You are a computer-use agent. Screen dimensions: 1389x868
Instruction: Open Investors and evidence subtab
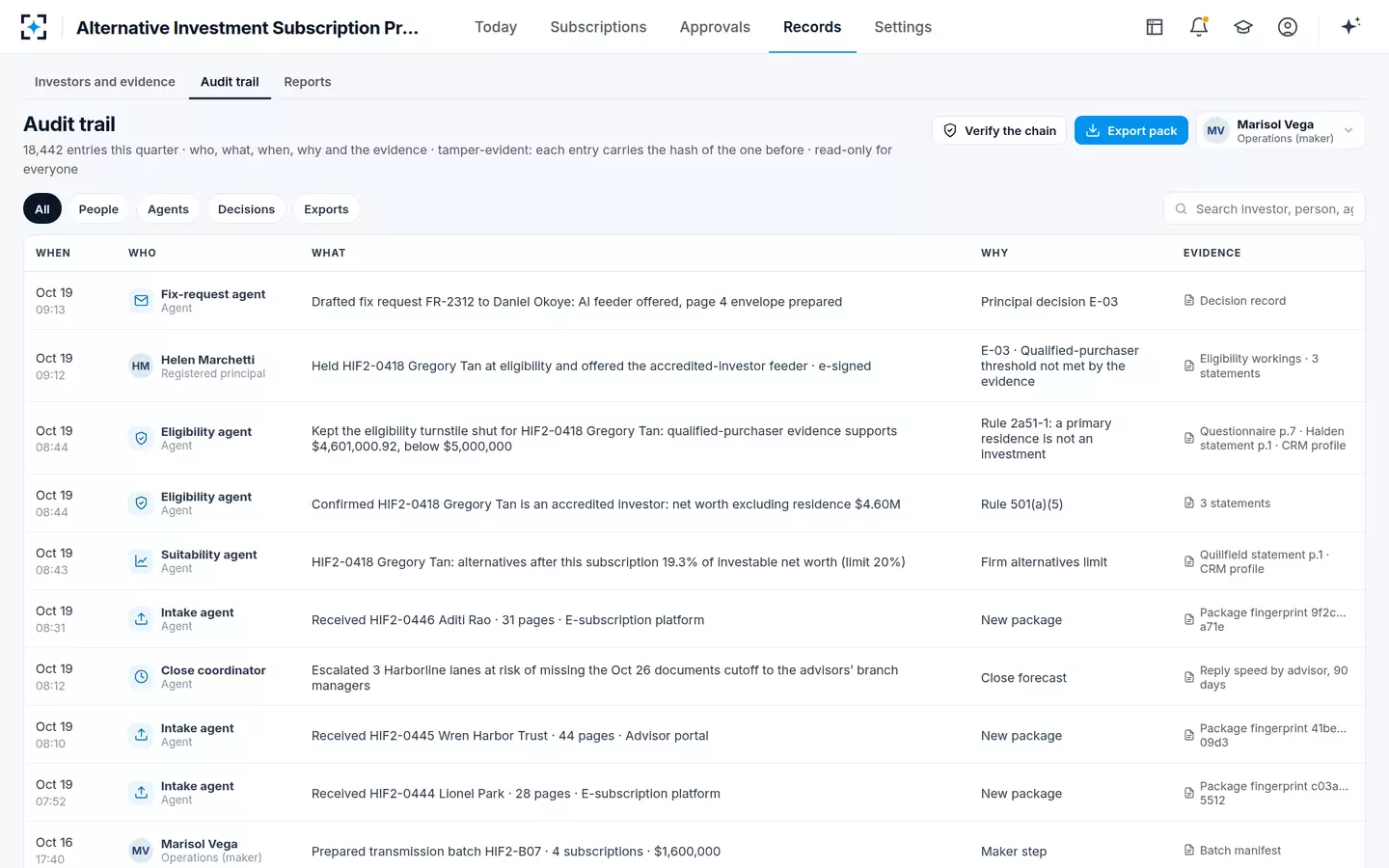[x=105, y=82]
